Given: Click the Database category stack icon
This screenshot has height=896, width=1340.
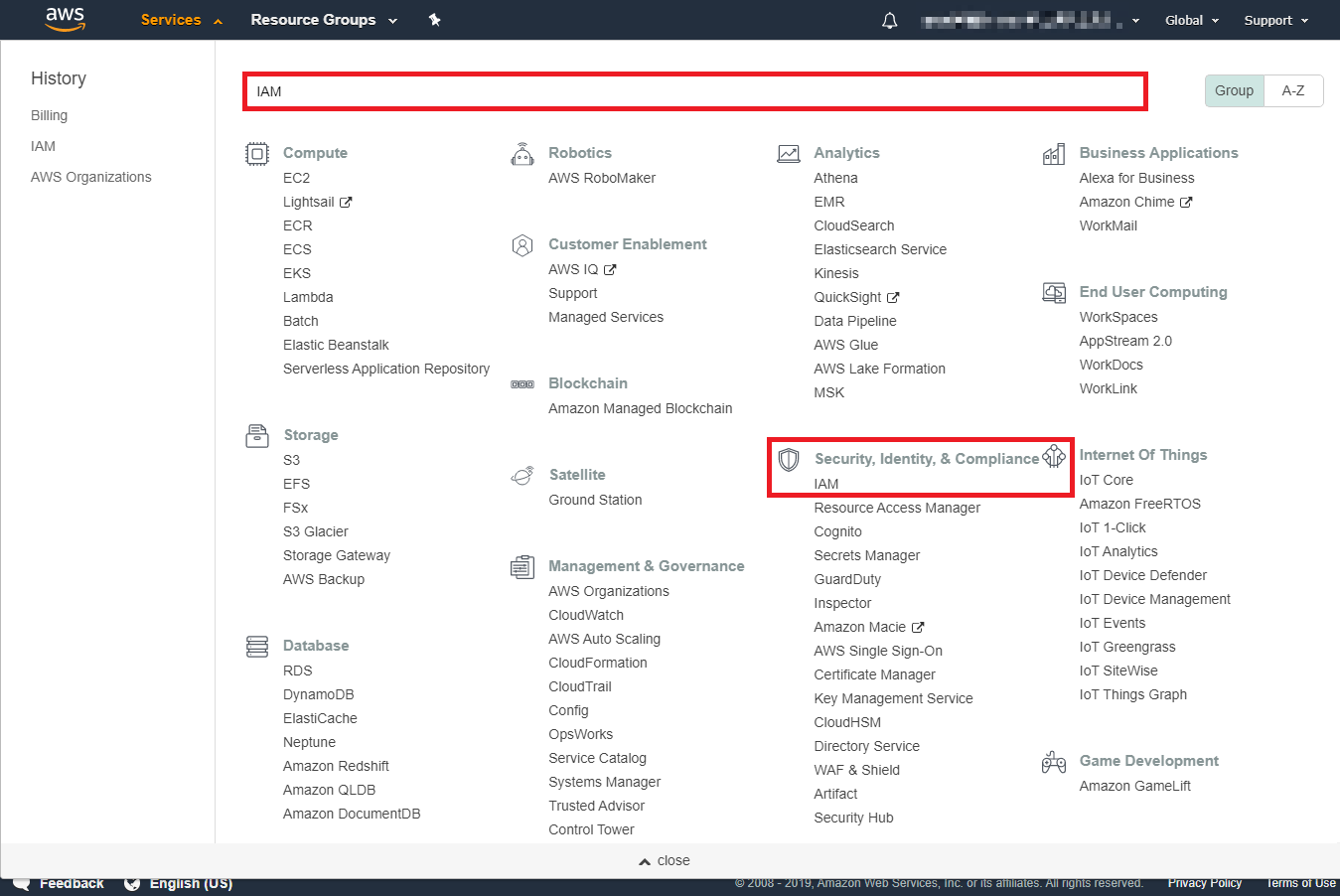Looking at the screenshot, I should pyautogui.click(x=257, y=646).
